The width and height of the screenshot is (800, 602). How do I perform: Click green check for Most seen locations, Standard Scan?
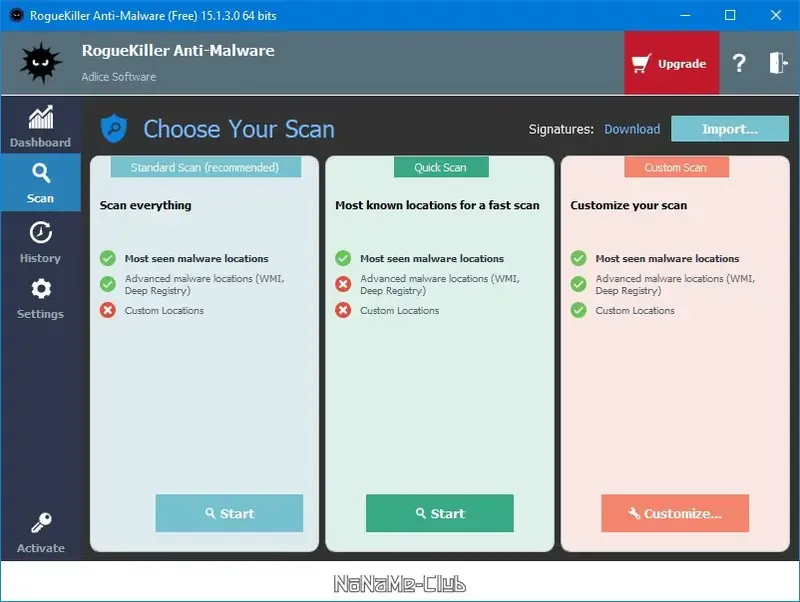[x=108, y=258]
